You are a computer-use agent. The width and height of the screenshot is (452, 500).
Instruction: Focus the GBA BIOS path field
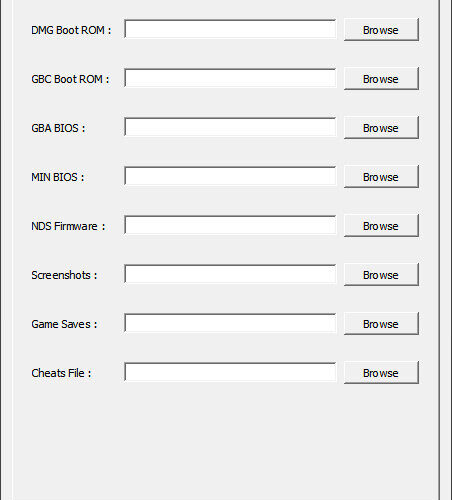pos(230,127)
